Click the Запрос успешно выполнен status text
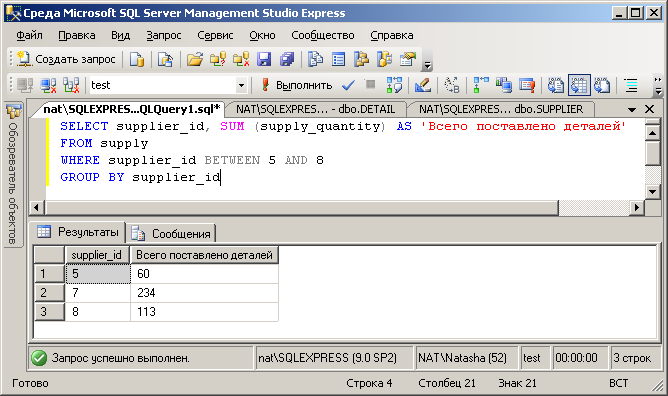668x396 pixels. coord(121,358)
